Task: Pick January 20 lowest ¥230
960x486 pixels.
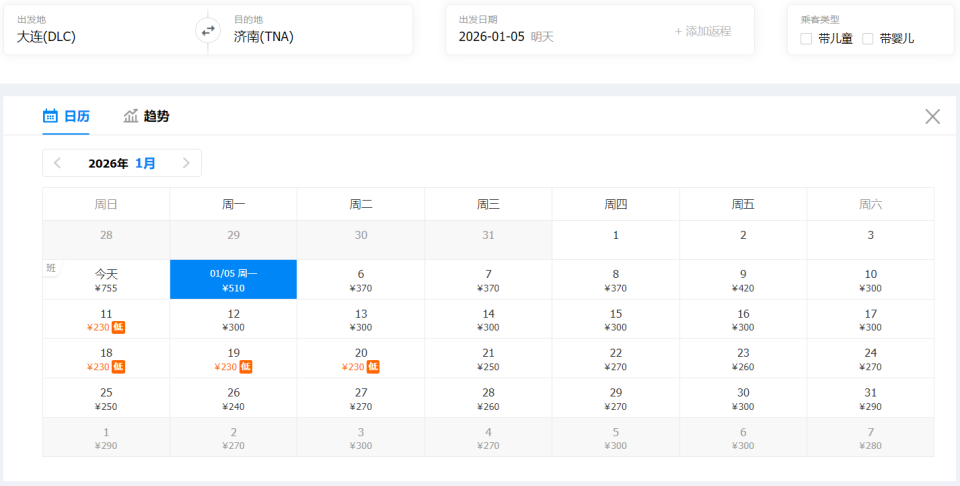Action: 361,359
